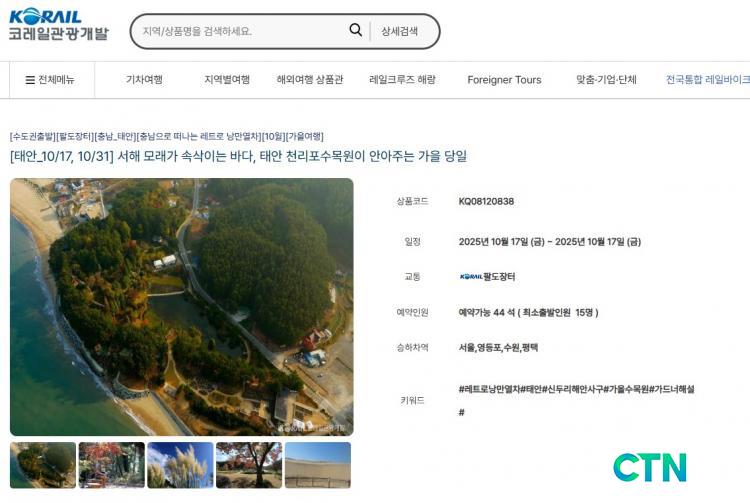Open the 기차여행 menu
Viewport: 750px width, 503px height.
144,80
